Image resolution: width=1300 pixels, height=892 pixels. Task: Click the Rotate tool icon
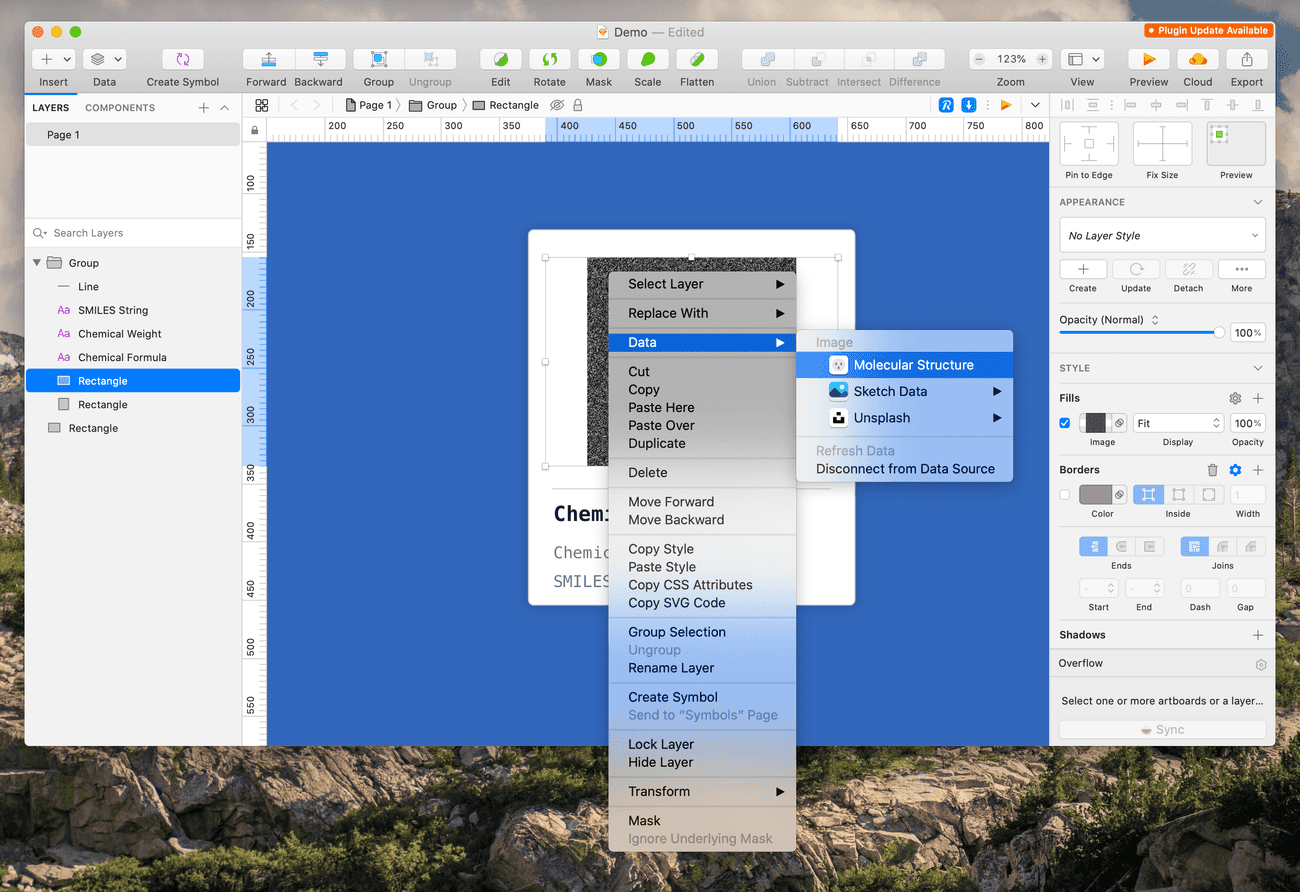pyautogui.click(x=549, y=60)
